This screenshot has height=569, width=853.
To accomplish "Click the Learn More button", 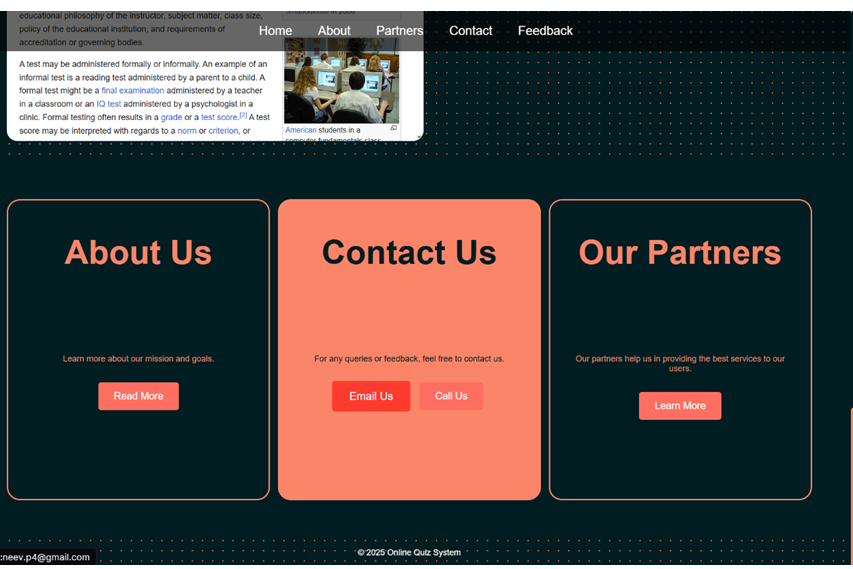I will 680,406.
